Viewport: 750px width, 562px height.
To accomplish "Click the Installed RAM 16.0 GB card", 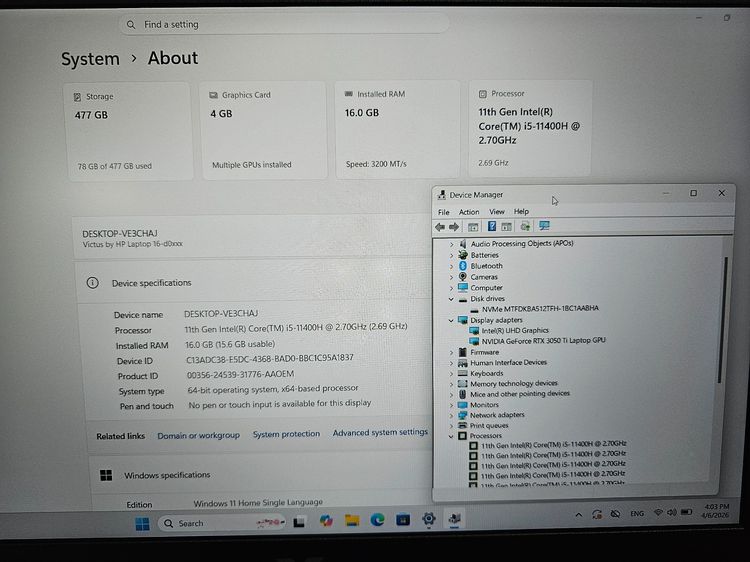I will pyautogui.click(x=398, y=129).
